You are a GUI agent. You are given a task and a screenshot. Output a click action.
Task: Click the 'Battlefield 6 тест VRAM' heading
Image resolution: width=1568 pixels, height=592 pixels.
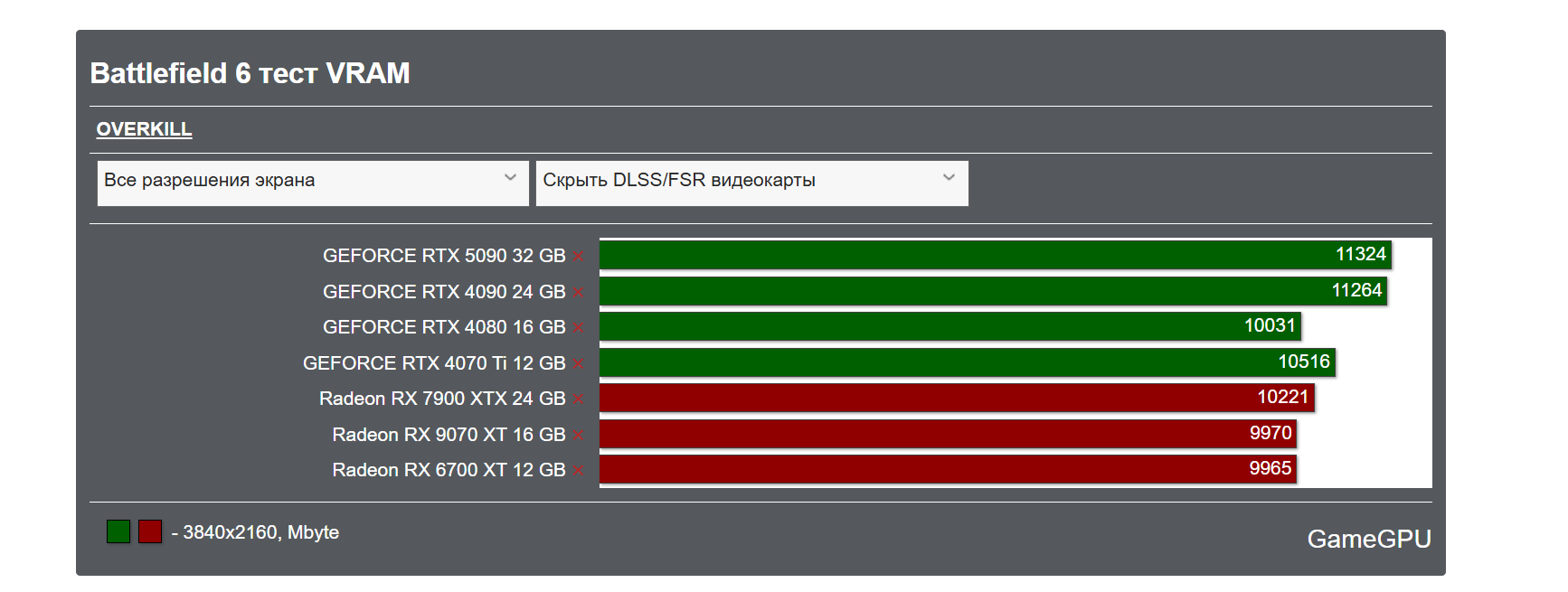[x=250, y=73]
